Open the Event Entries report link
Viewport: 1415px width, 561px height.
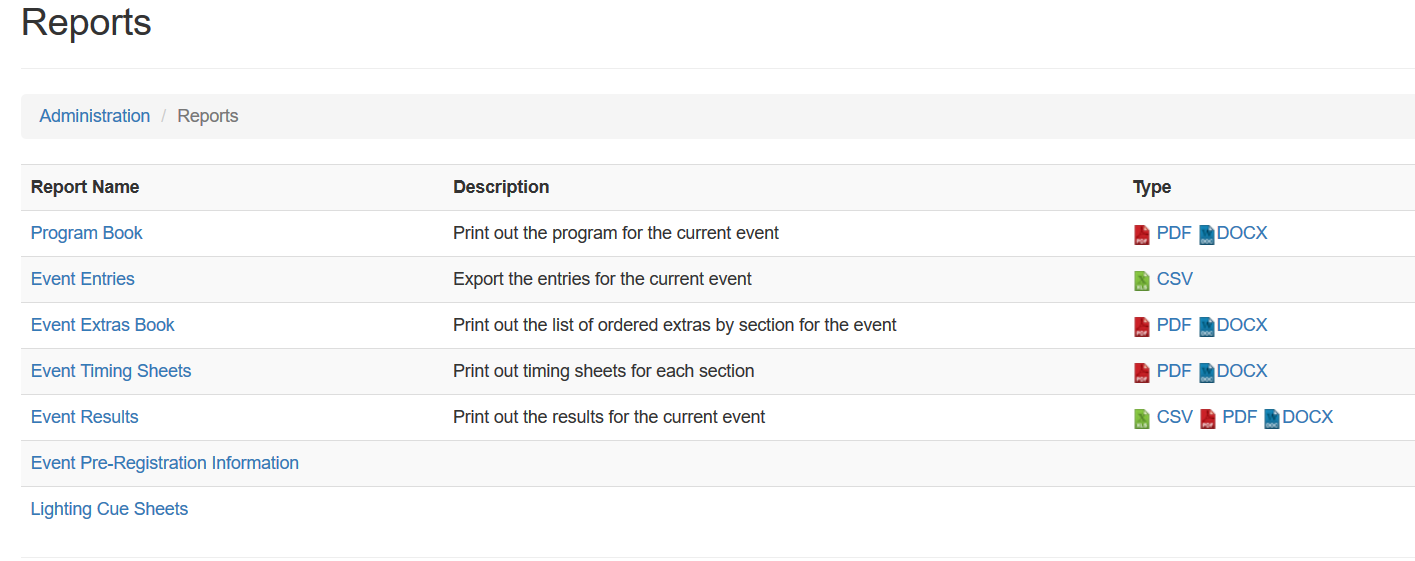[x=83, y=279]
